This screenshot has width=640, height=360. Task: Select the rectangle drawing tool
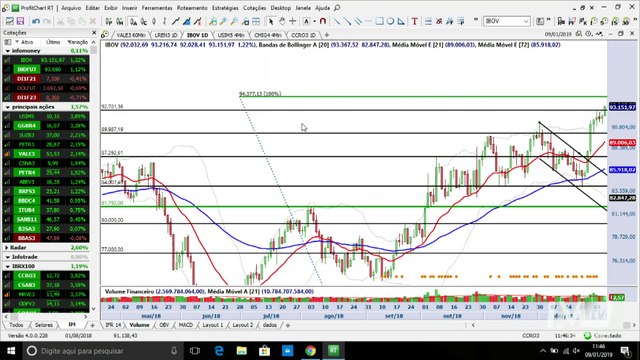380,21
